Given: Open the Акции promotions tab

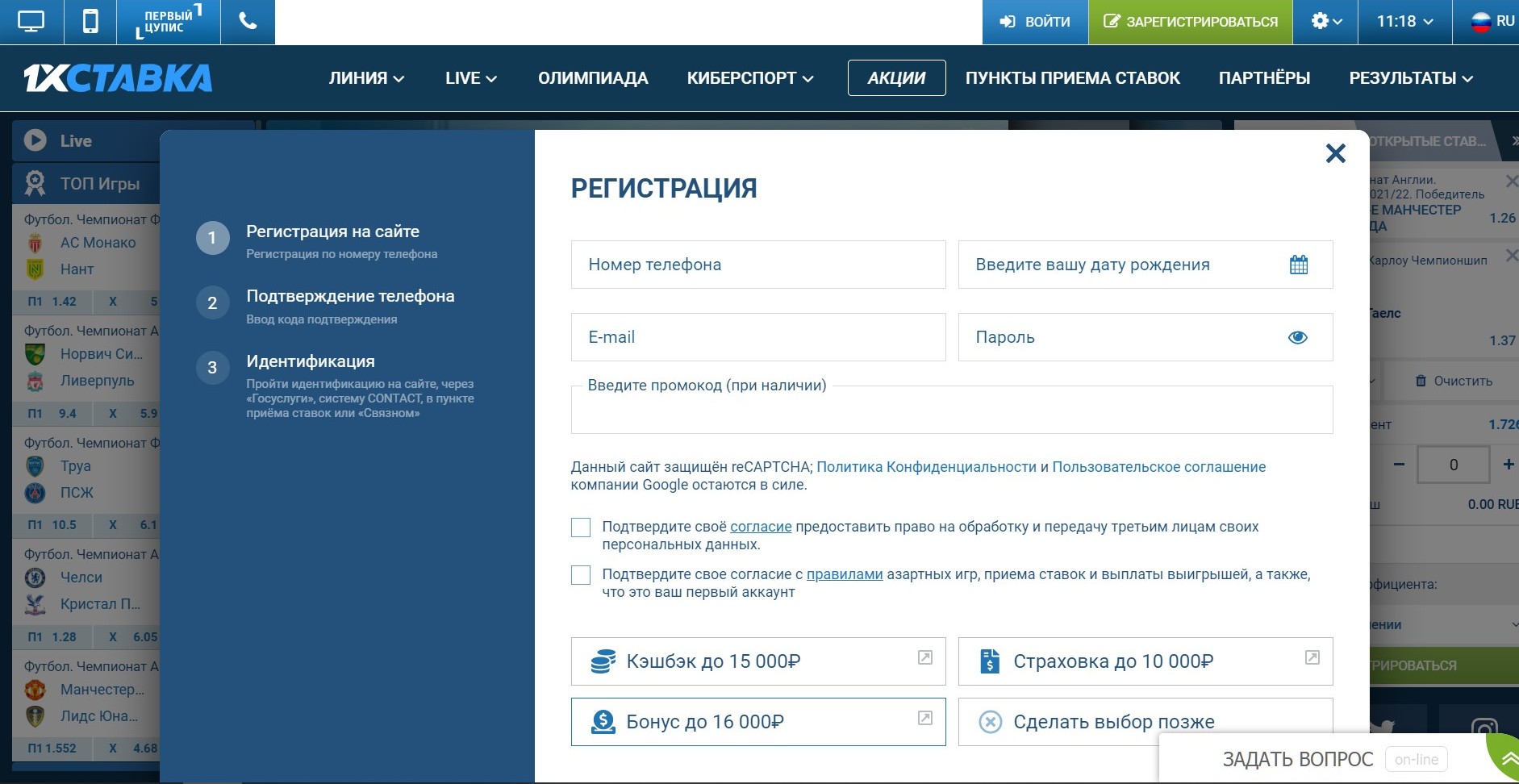Looking at the screenshot, I should [896, 78].
